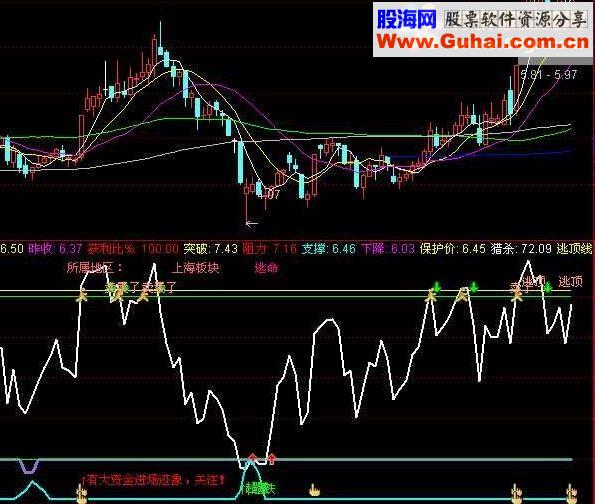Click the green 超跌 oversold label

click(x=260, y=488)
